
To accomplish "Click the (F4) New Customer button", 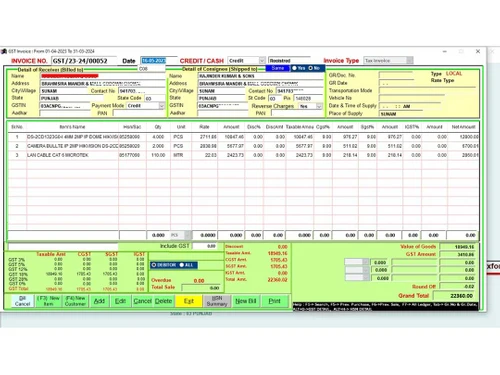I will [x=75, y=301].
